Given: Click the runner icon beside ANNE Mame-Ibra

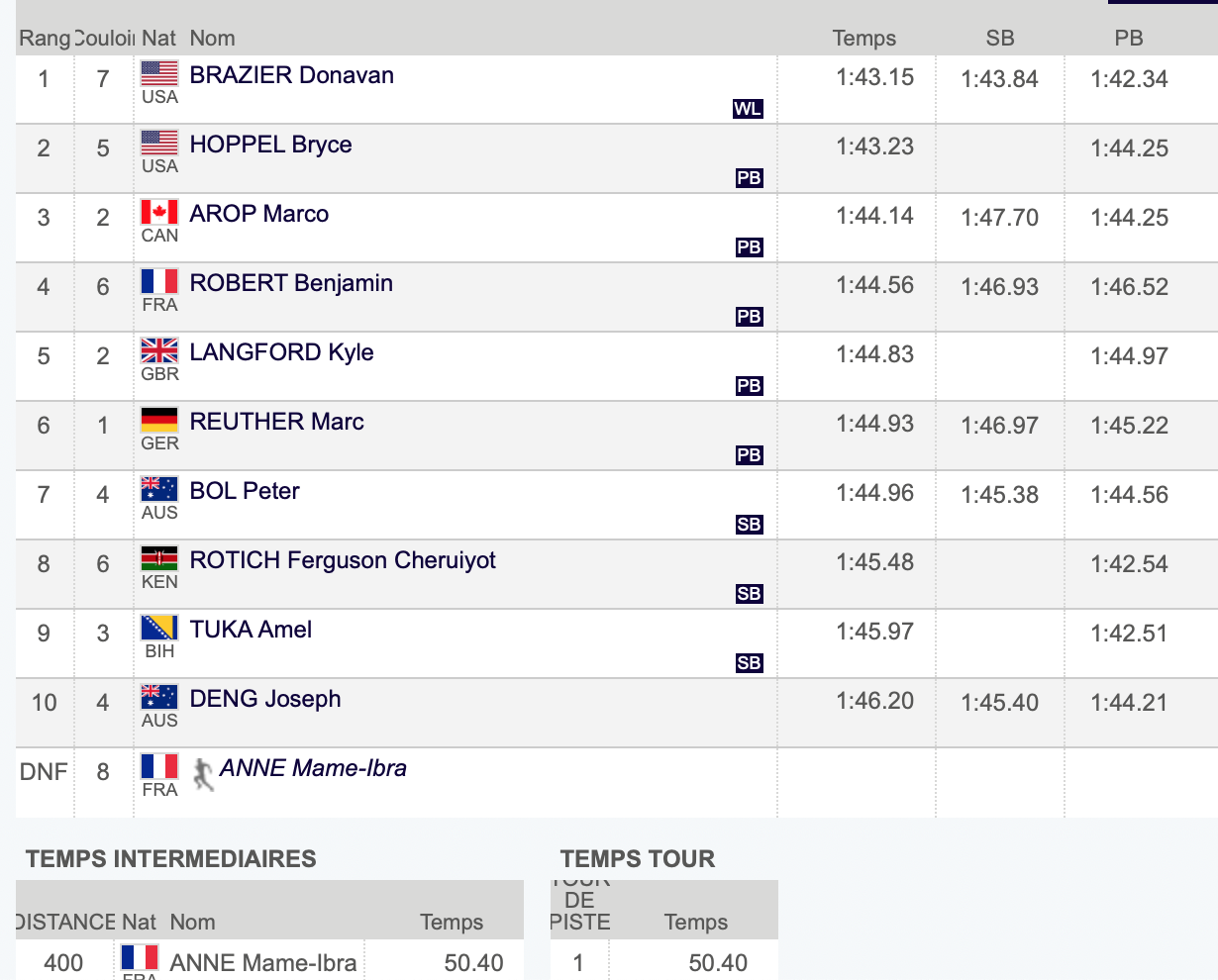Looking at the screenshot, I should tap(203, 774).
